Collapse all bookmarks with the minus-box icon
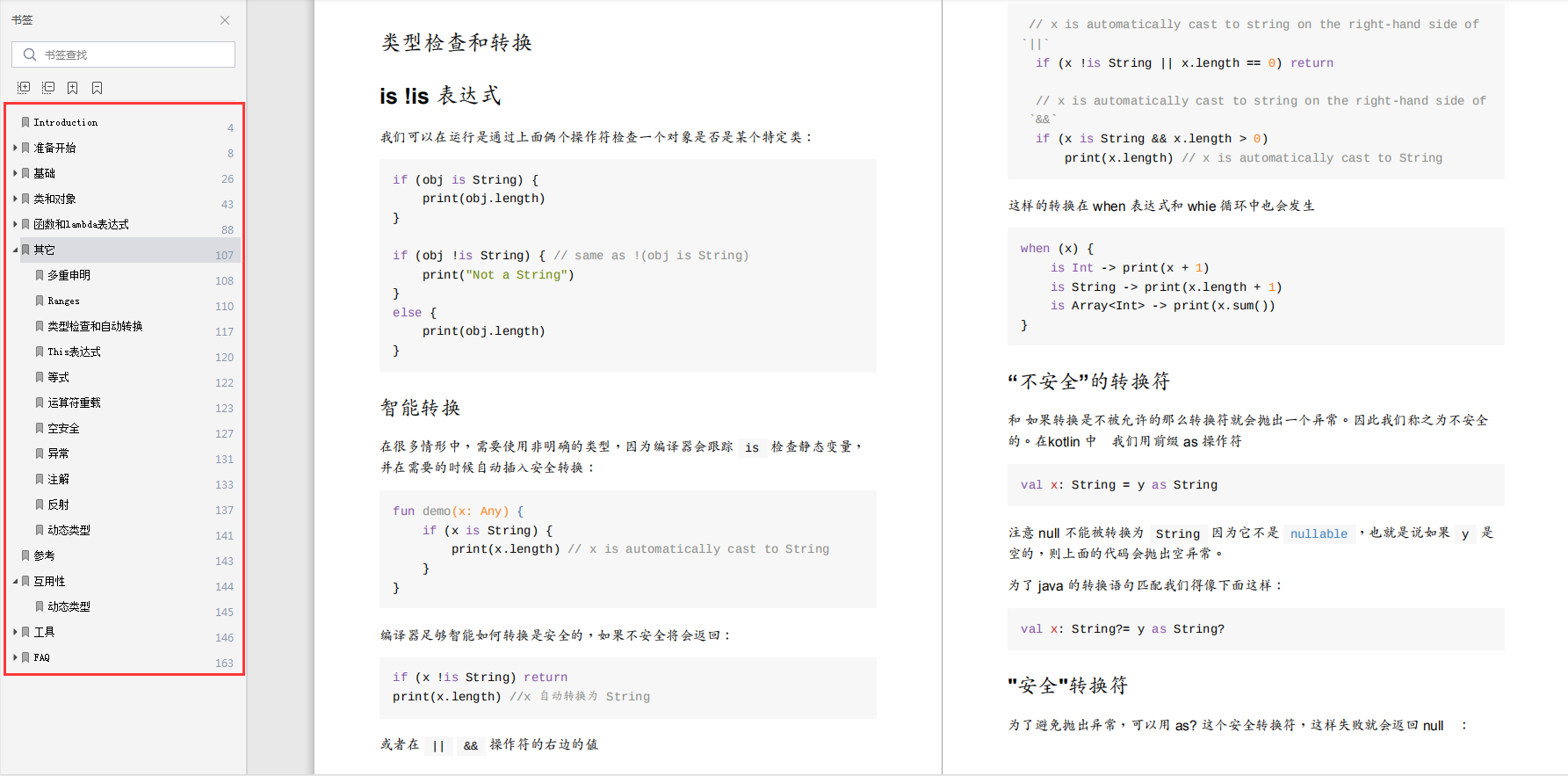Image resolution: width=1568 pixels, height=776 pixels. pos(48,88)
